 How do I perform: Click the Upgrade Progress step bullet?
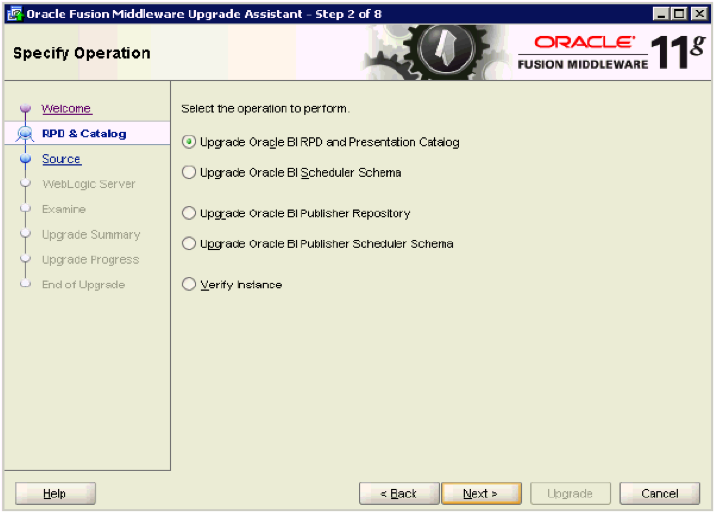(26, 259)
